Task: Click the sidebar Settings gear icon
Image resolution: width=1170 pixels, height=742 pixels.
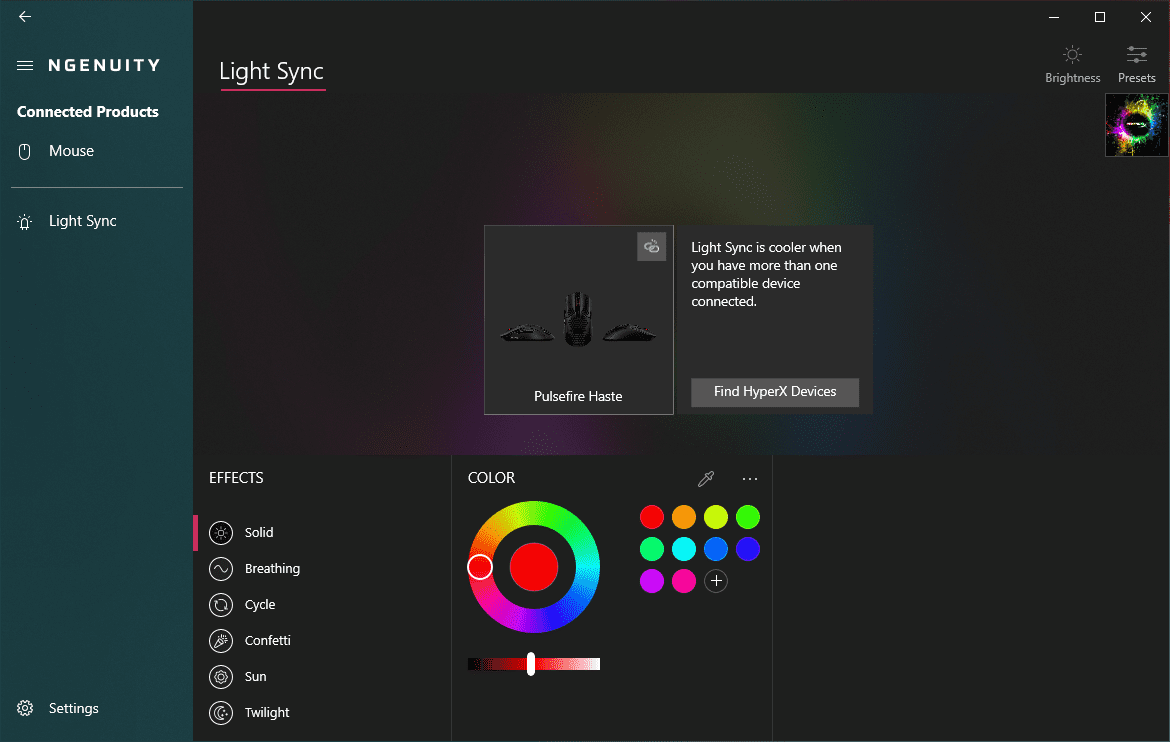Action: (25, 708)
